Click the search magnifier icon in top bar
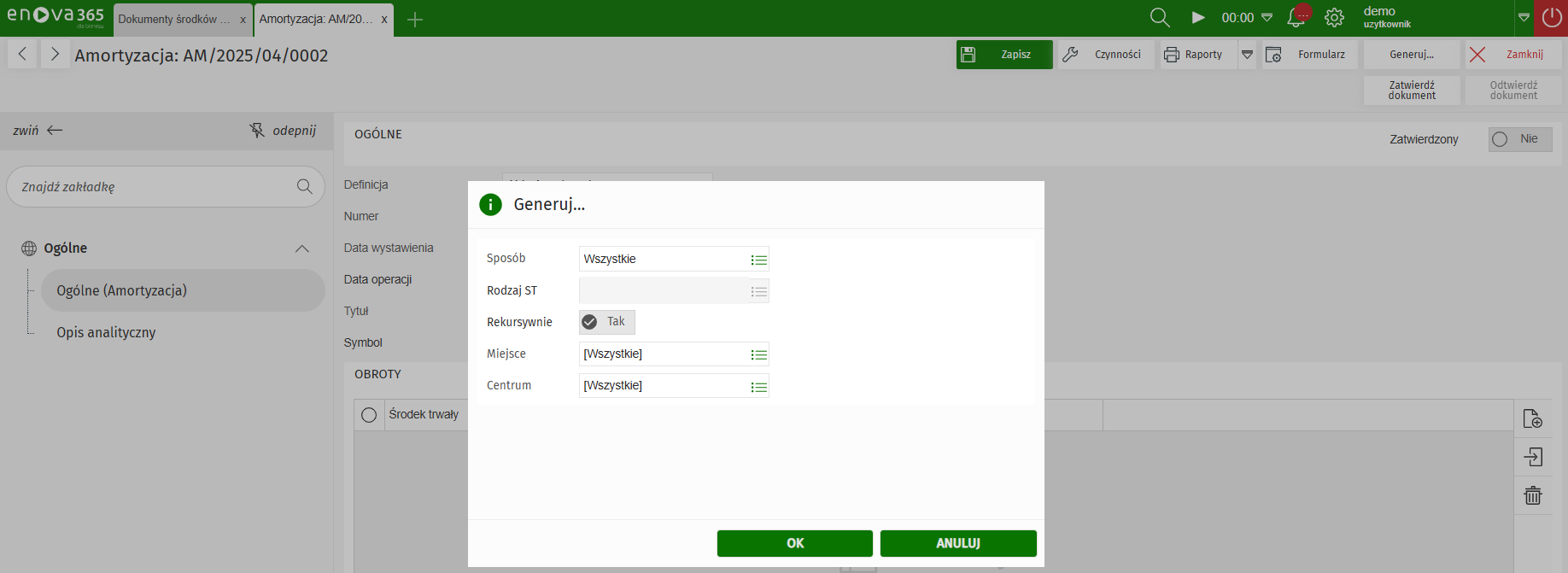This screenshot has height=573, width=1568. coord(1159,18)
